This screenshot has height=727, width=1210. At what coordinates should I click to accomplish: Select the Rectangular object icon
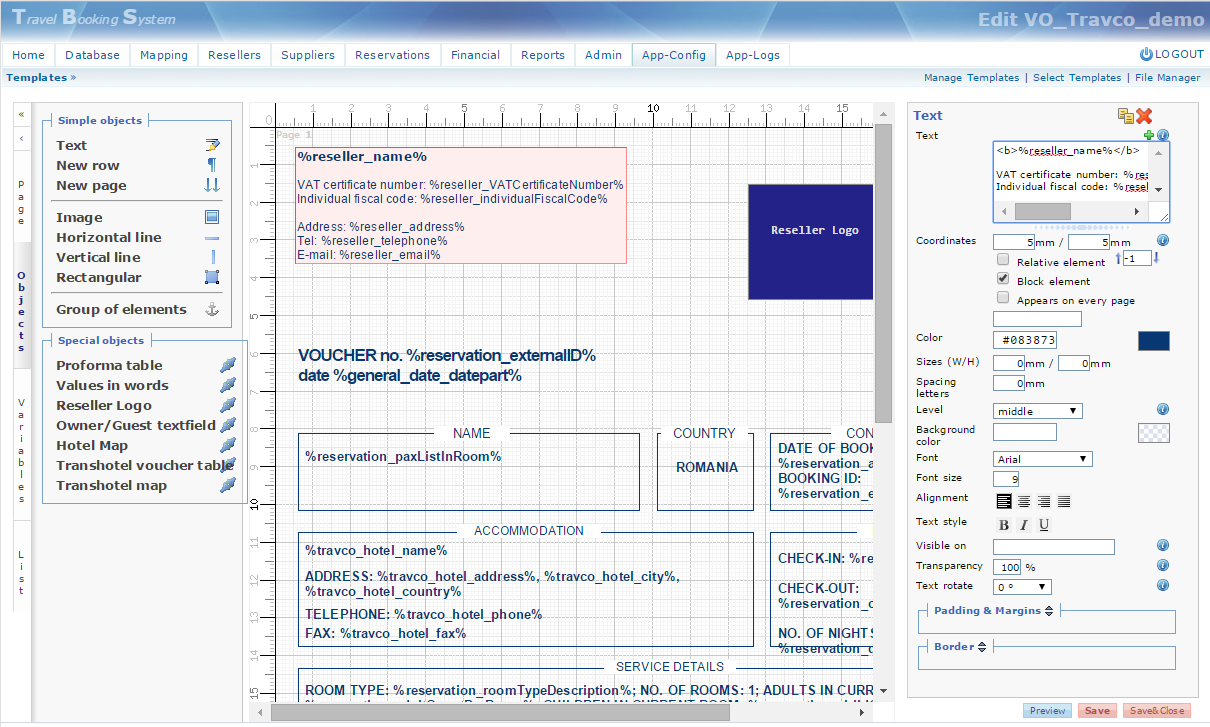211,278
